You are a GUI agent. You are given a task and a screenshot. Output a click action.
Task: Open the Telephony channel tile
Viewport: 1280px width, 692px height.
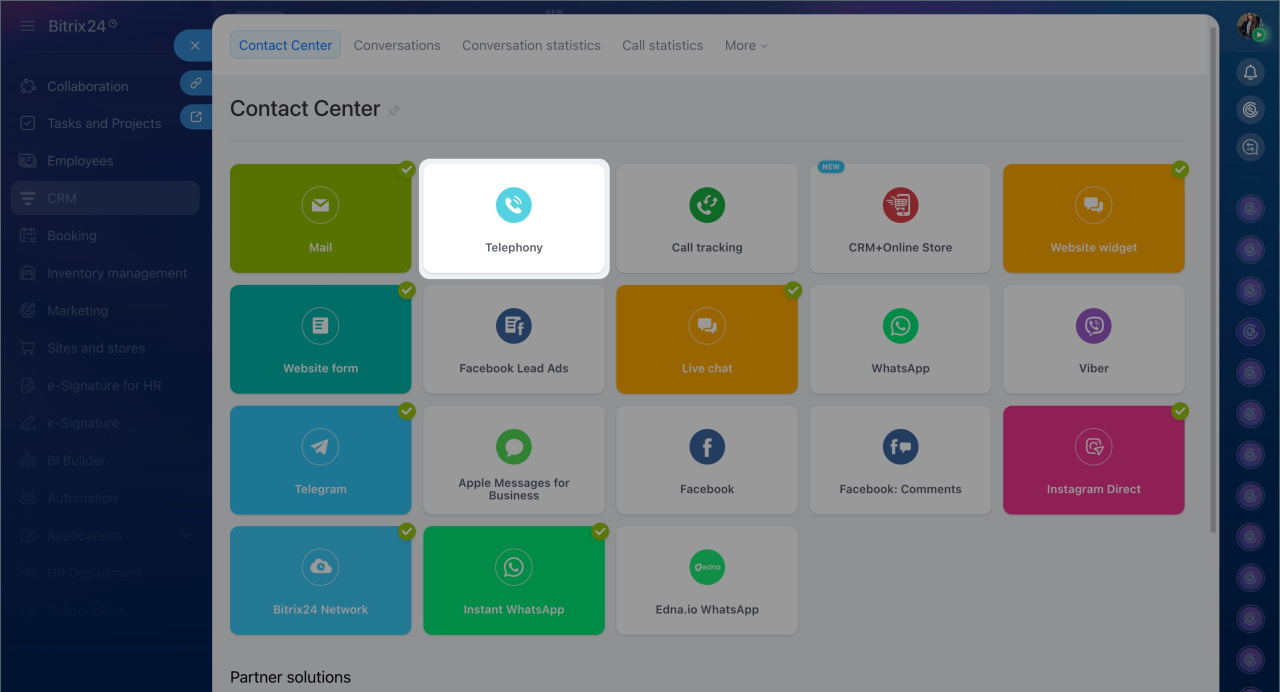514,218
